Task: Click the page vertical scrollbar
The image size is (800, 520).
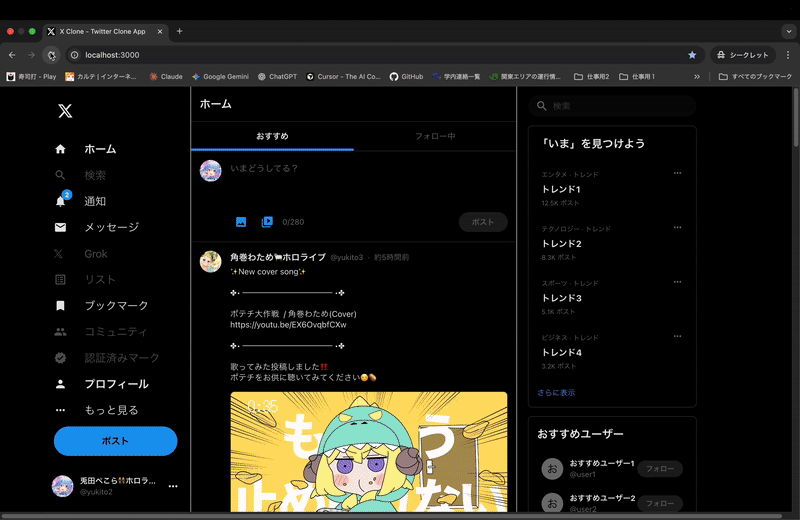Action: [x=796, y=118]
